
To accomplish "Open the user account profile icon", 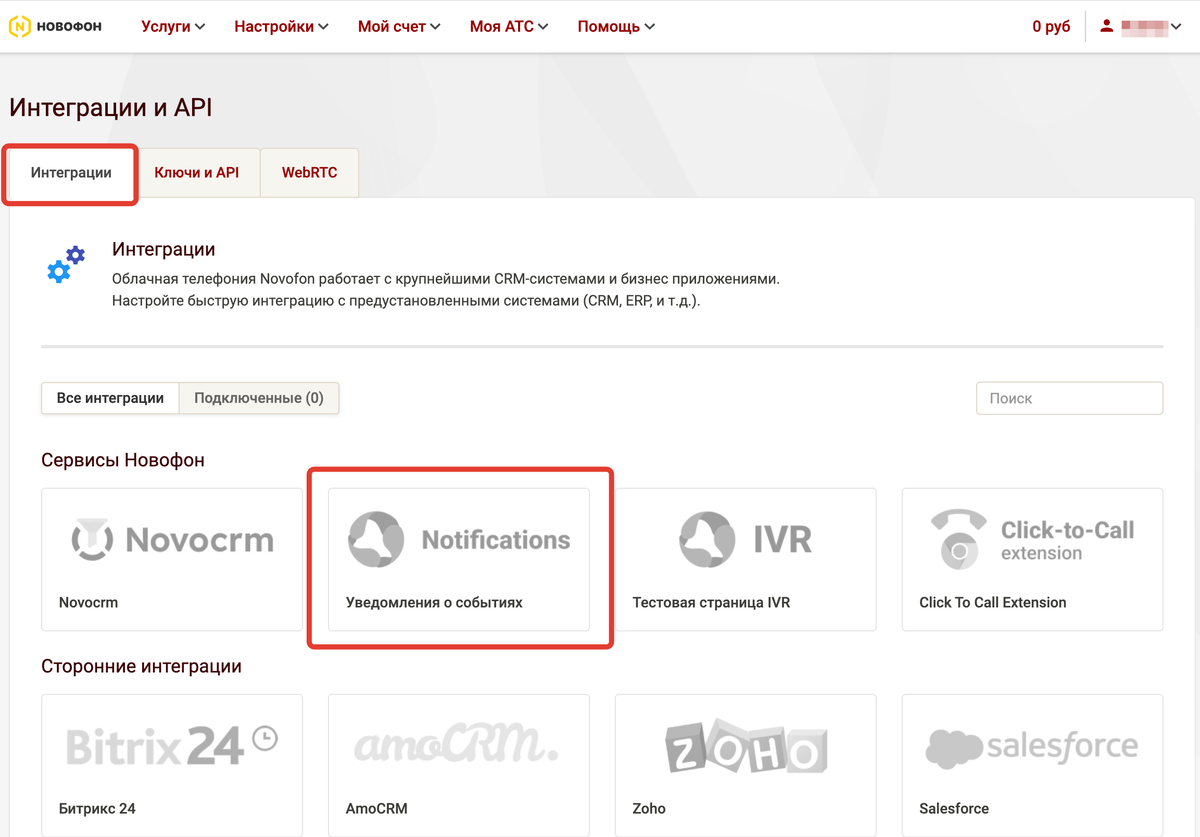I will 1106,26.
